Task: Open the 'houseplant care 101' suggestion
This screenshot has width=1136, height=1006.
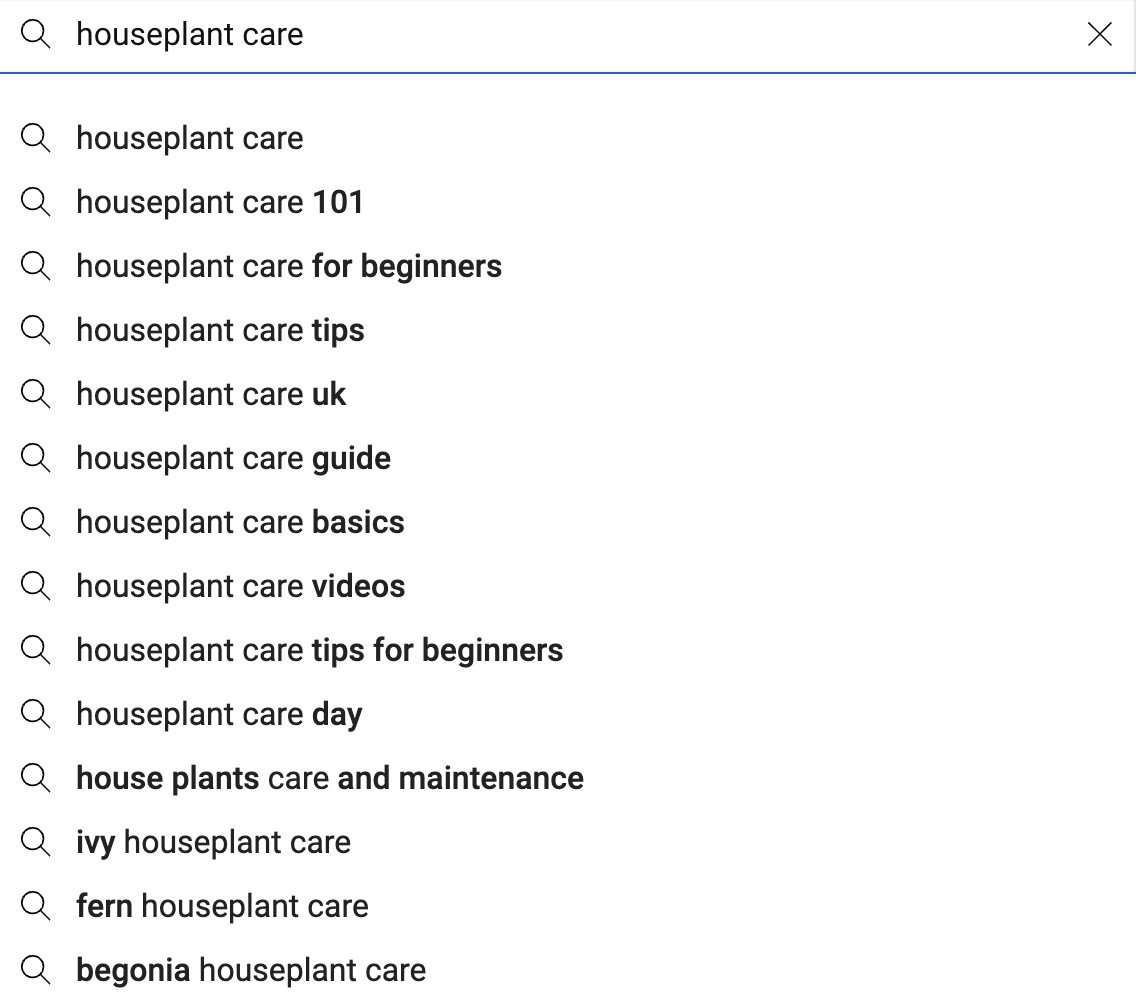Action: click(220, 202)
